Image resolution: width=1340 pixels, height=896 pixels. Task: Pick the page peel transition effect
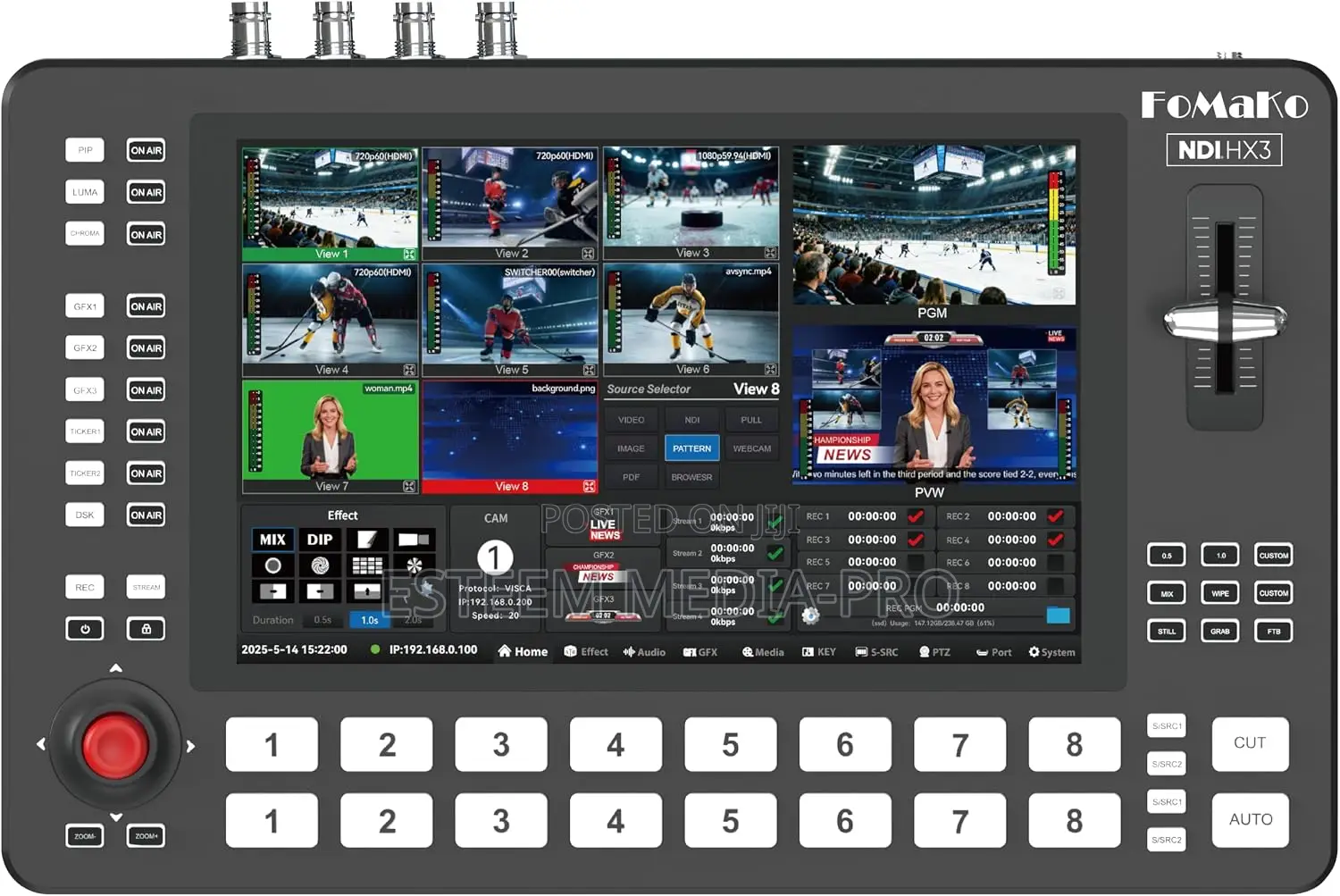(x=367, y=540)
